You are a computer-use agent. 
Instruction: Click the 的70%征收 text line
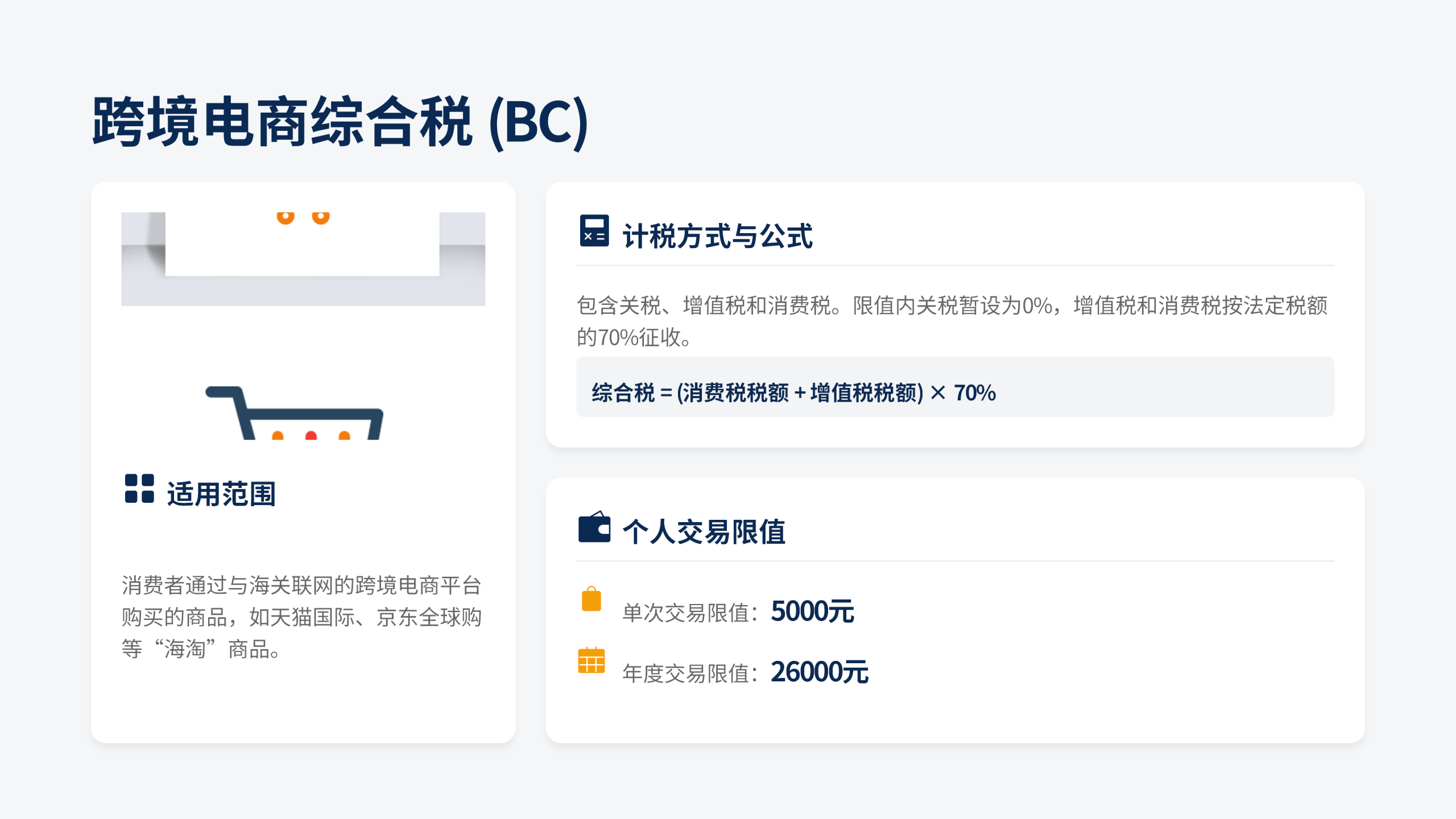(x=634, y=338)
